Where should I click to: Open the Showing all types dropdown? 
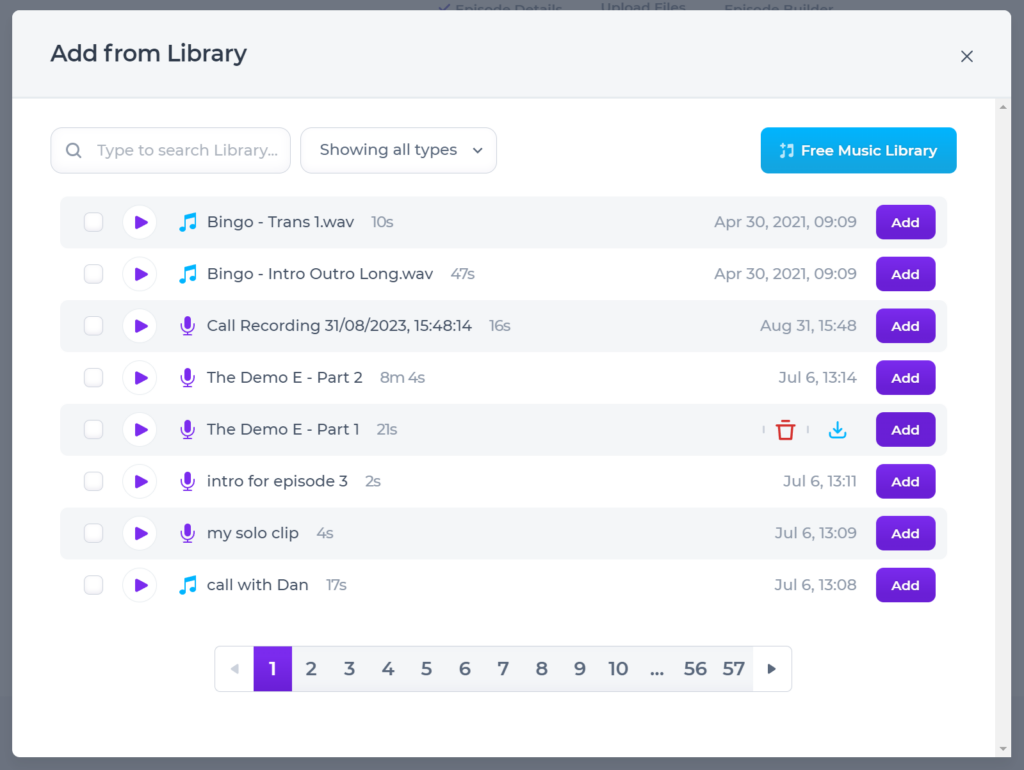398,150
